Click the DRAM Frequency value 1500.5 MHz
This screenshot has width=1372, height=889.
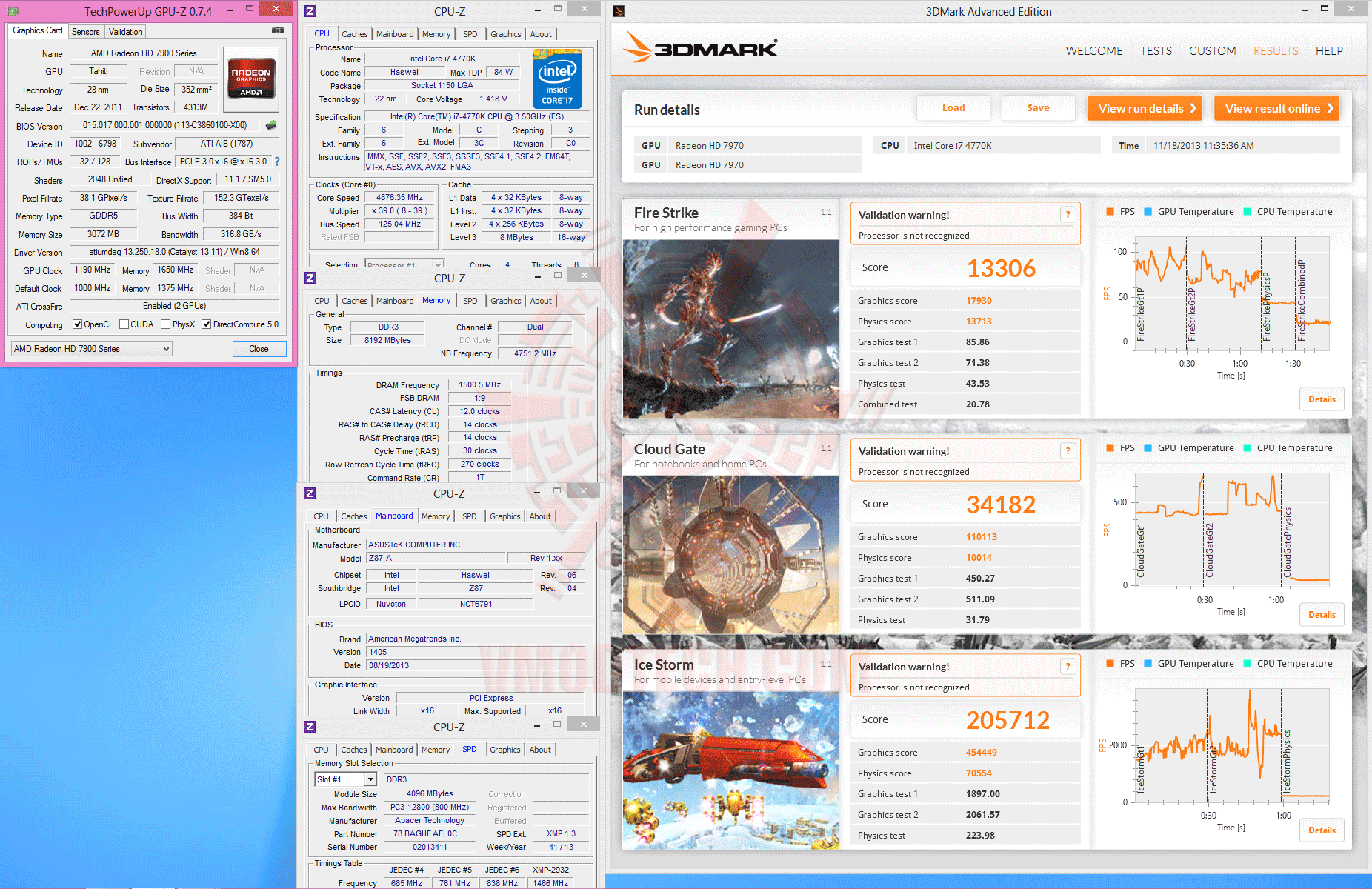coord(479,385)
